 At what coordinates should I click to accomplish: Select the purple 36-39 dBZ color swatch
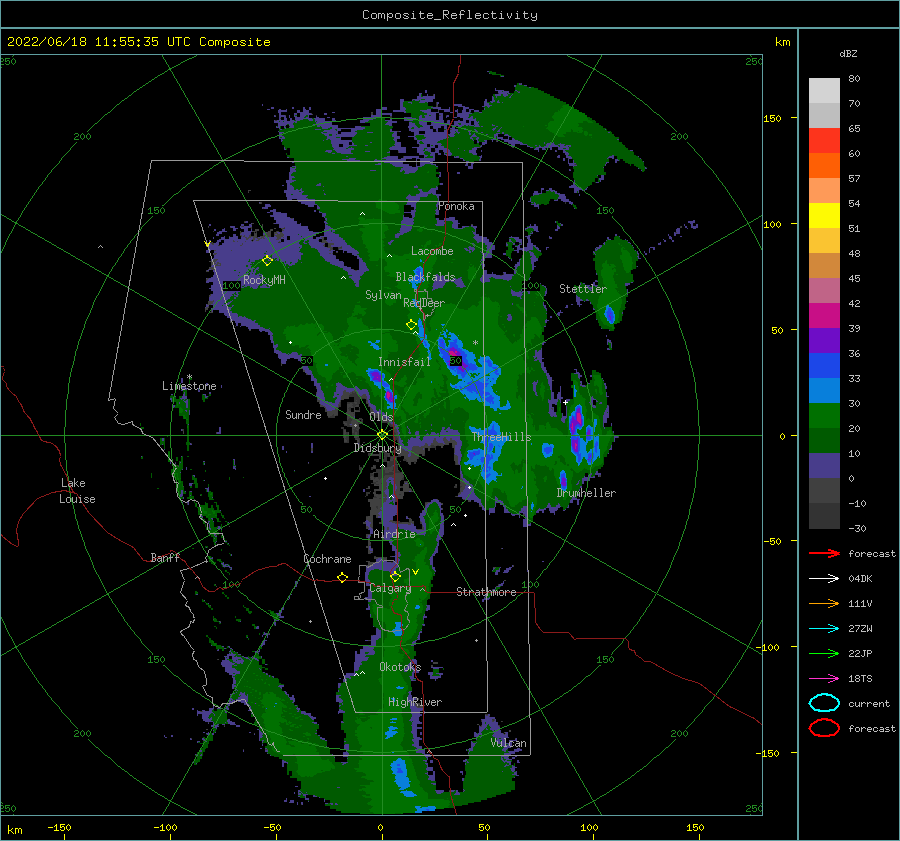pos(824,341)
